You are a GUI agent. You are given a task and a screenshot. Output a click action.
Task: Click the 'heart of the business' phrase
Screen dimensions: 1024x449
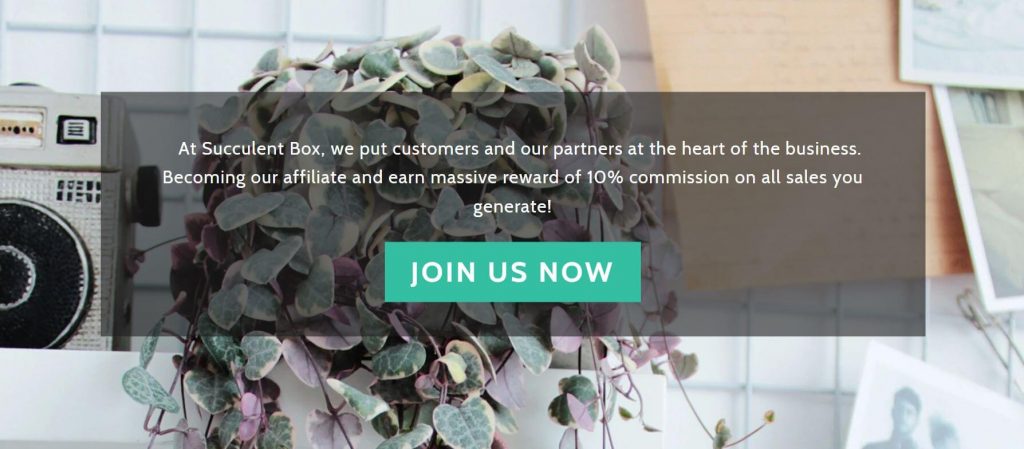[769, 149]
